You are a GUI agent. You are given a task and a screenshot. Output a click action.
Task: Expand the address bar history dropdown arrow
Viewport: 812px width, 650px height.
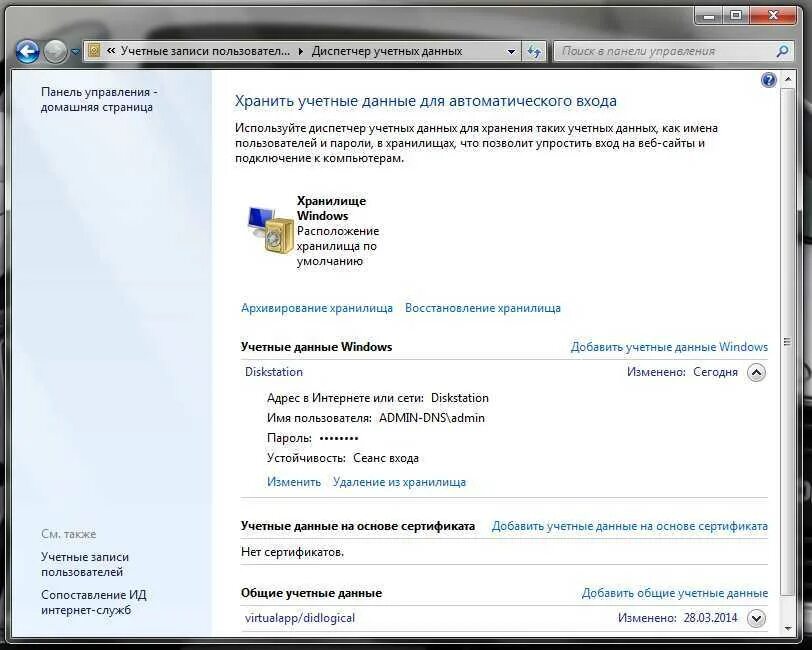(x=511, y=51)
